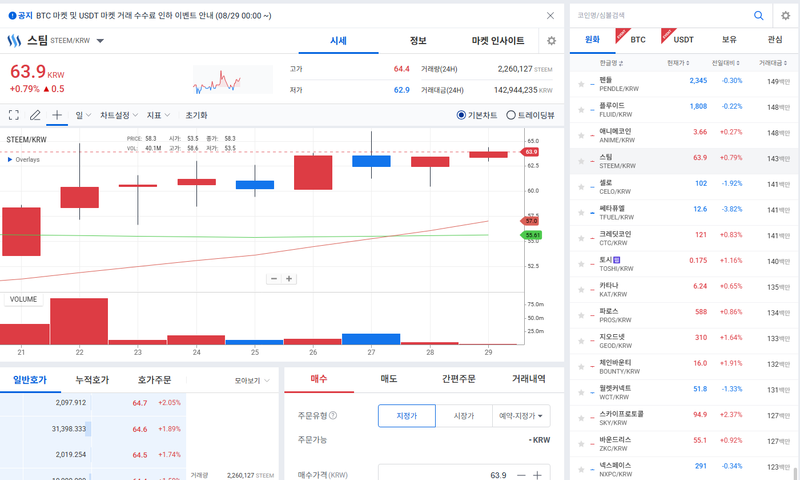This screenshot has height=480, width=800.
Task: Click the mini price sparkline thumbnail
Action: (233, 80)
